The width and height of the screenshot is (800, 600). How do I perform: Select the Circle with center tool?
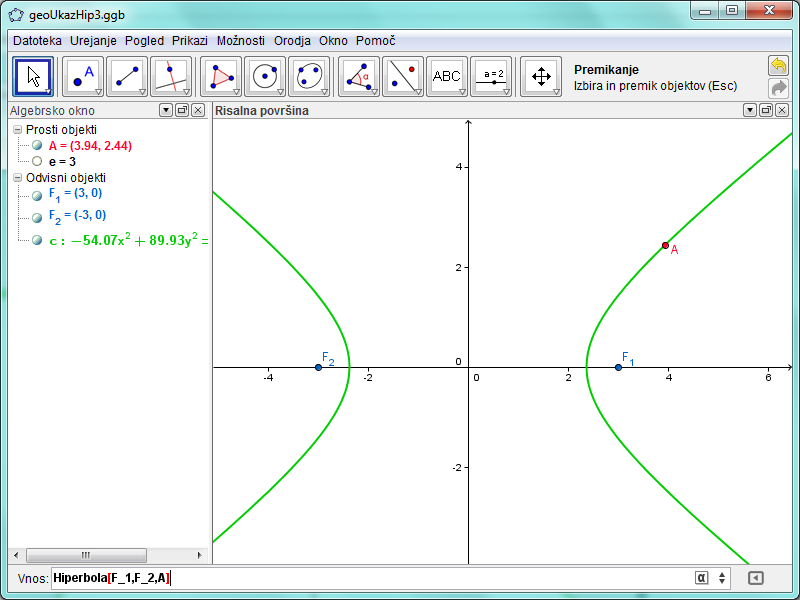pyautogui.click(x=265, y=76)
